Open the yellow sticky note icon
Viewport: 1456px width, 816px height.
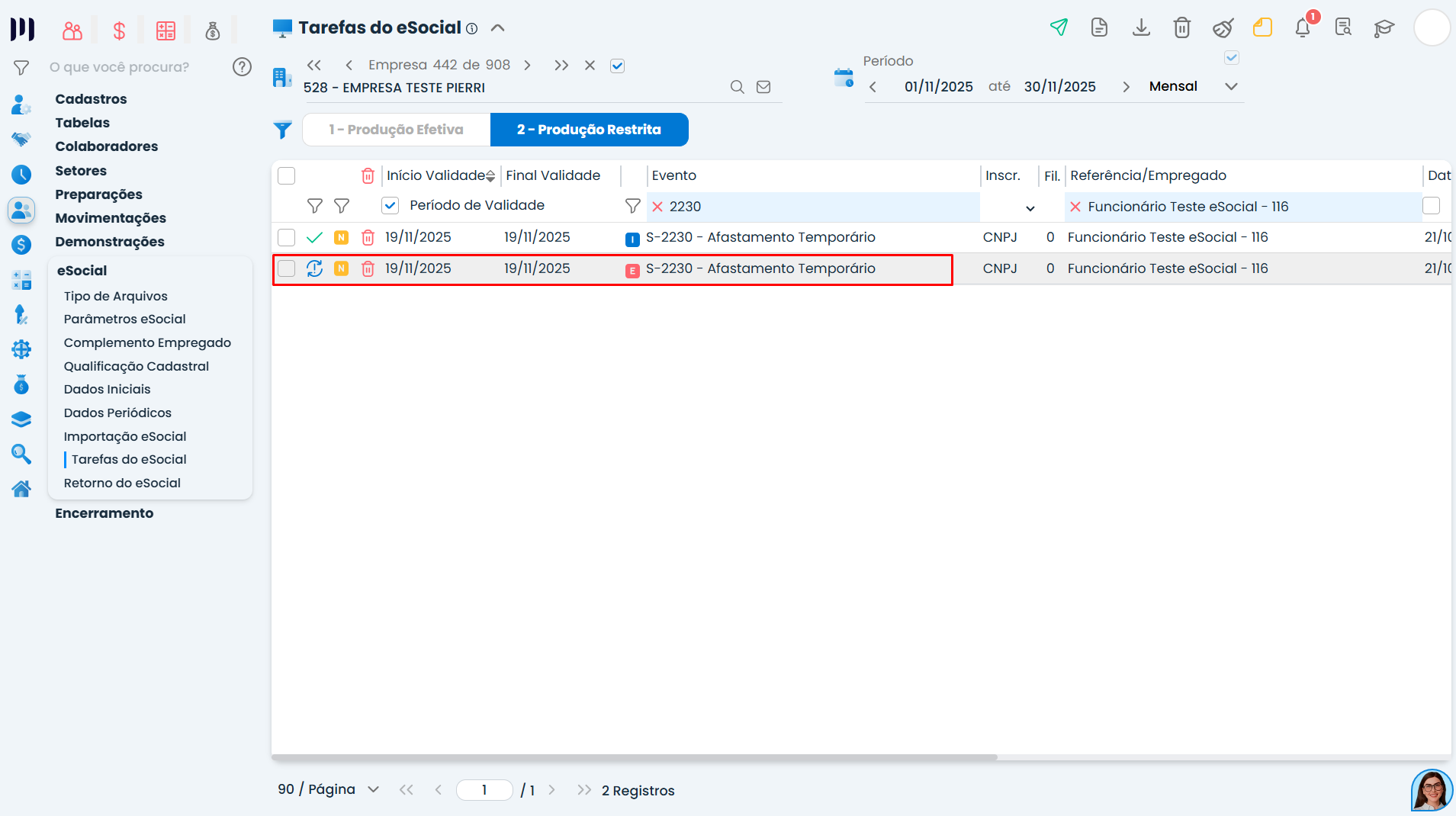[1263, 27]
